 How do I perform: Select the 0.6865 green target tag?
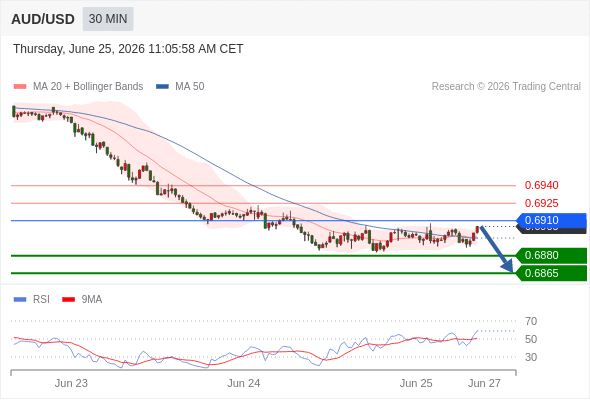(552, 273)
